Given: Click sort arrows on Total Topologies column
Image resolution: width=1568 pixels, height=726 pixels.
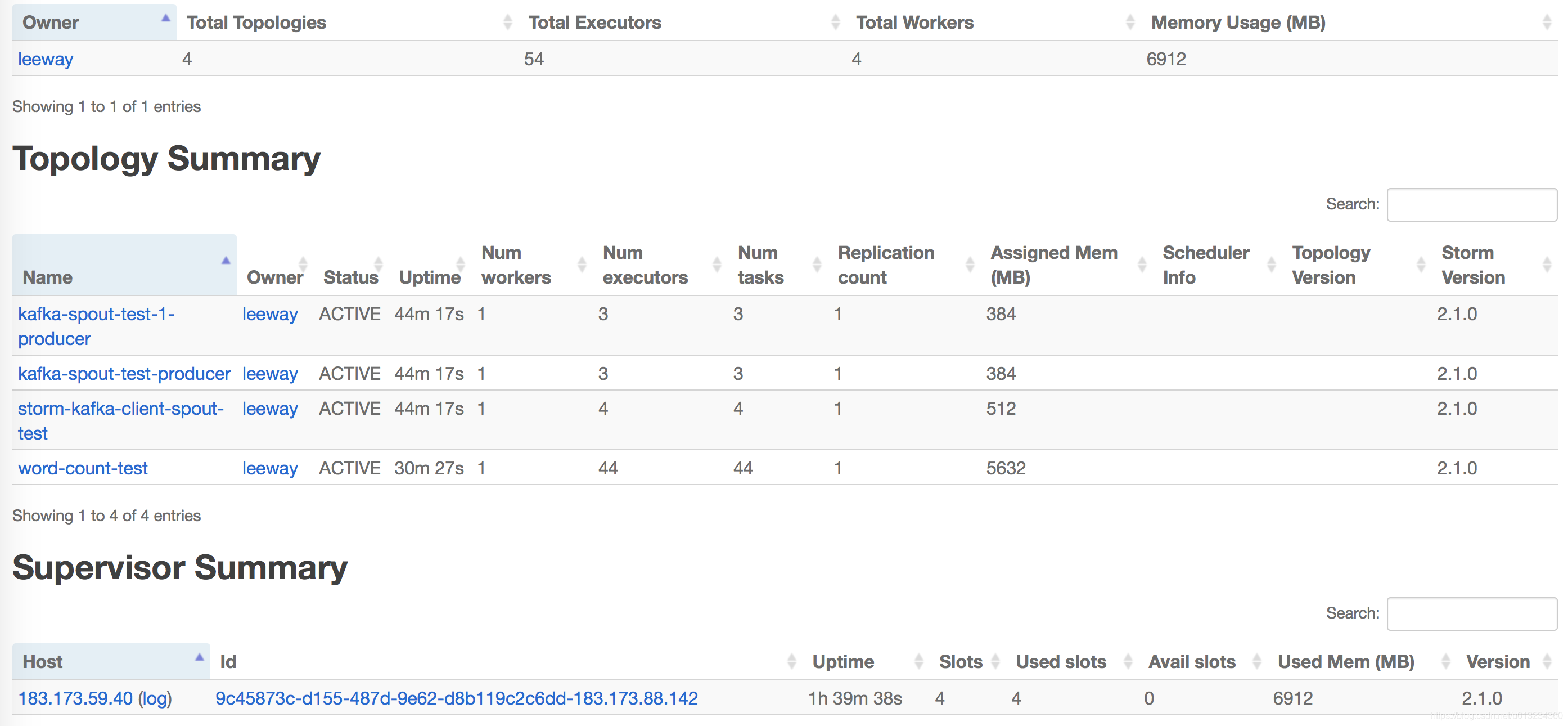Looking at the screenshot, I should (507, 23).
